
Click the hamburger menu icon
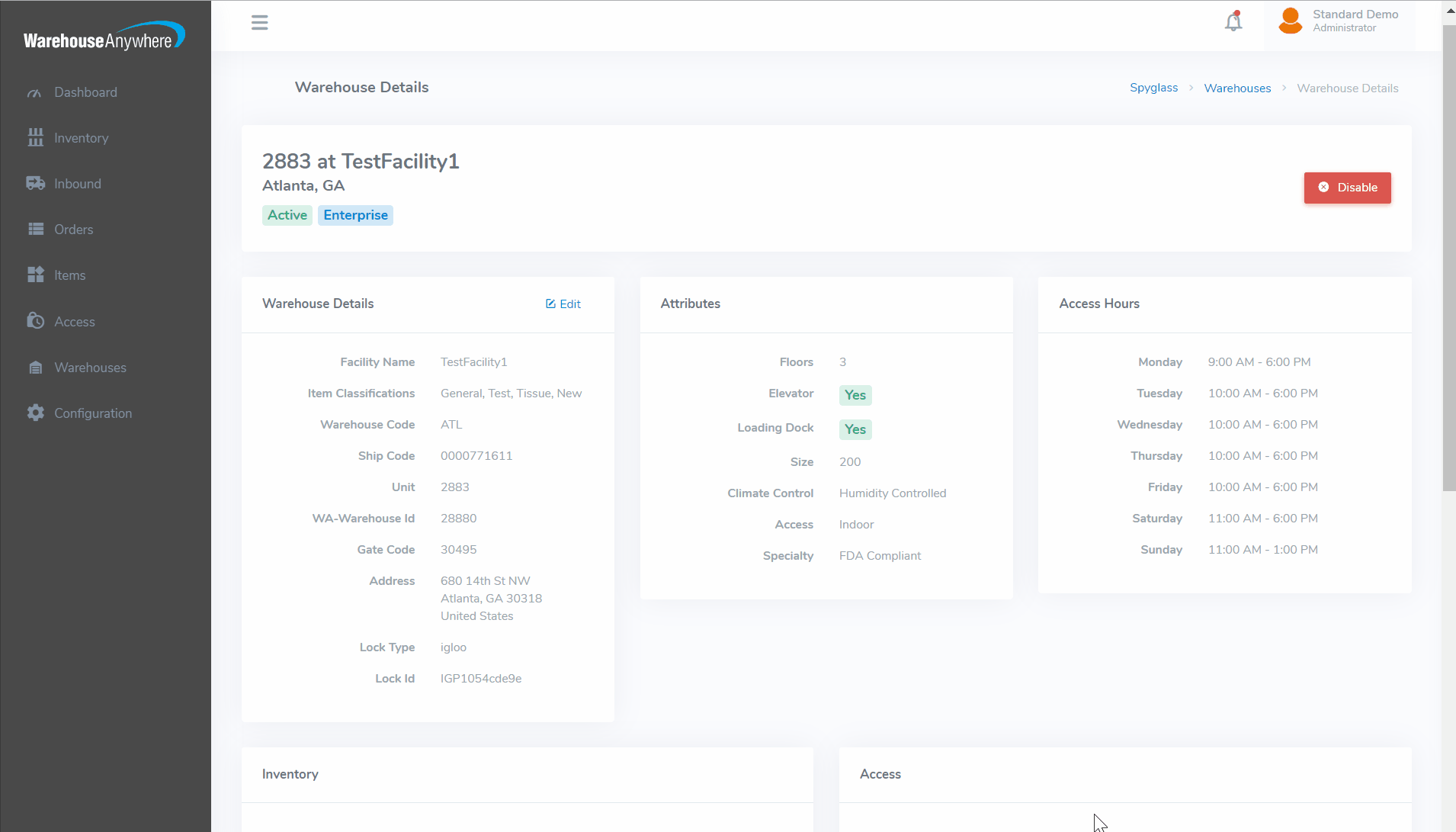(259, 23)
